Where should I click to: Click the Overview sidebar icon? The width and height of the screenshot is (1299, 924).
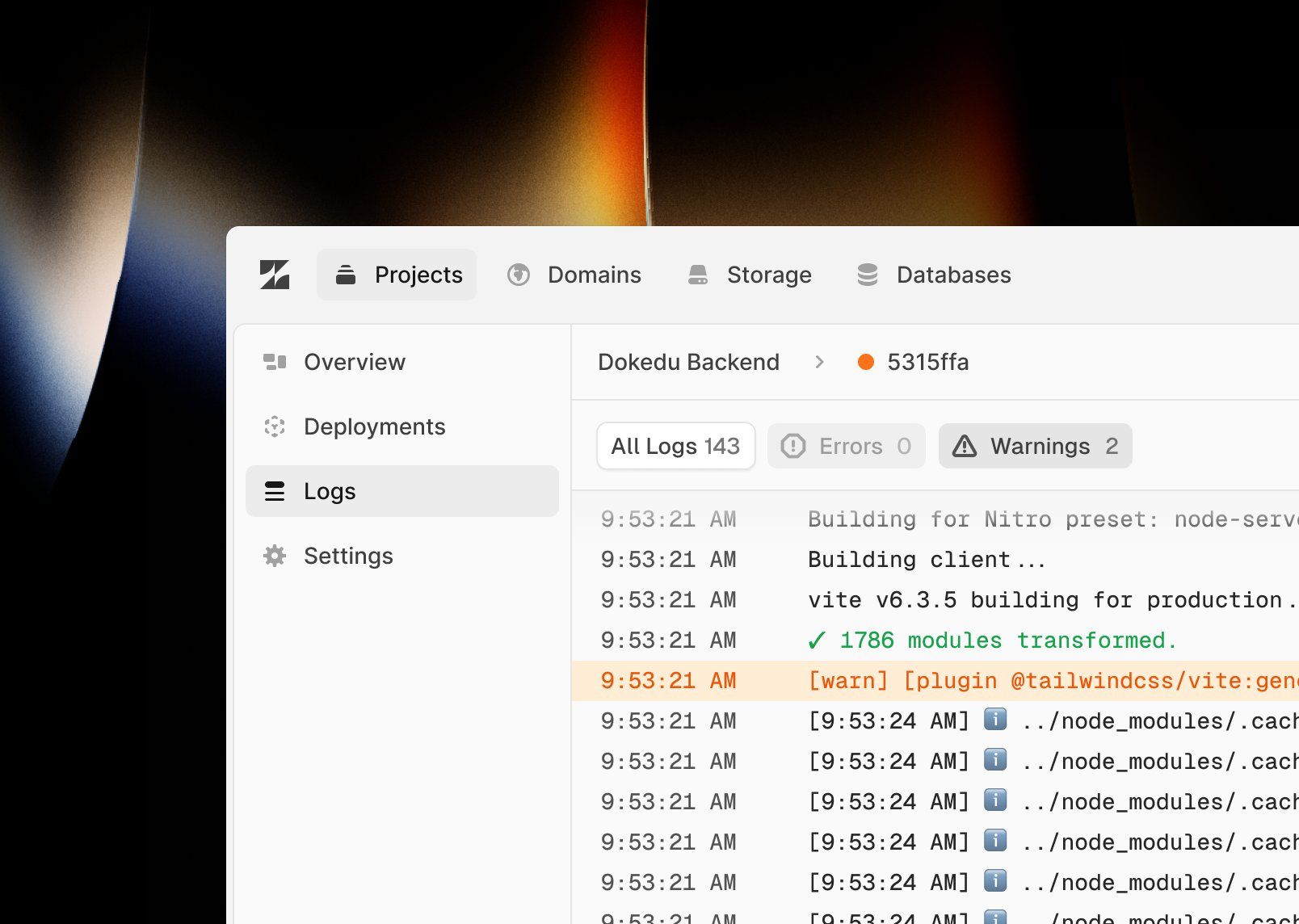(x=275, y=362)
